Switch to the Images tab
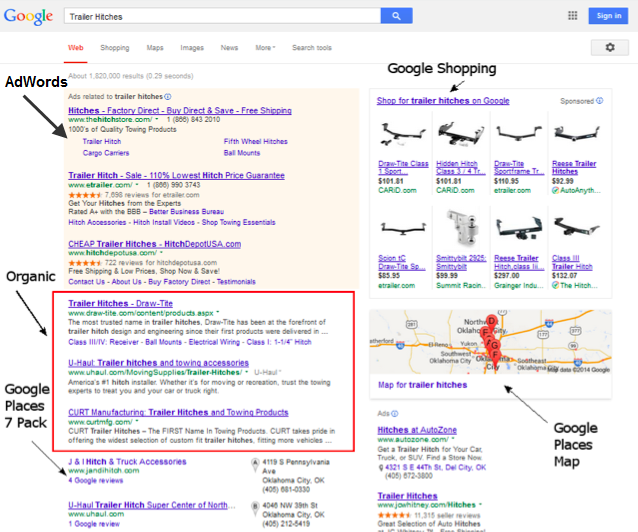This screenshot has width=638, height=532. point(192,48)
